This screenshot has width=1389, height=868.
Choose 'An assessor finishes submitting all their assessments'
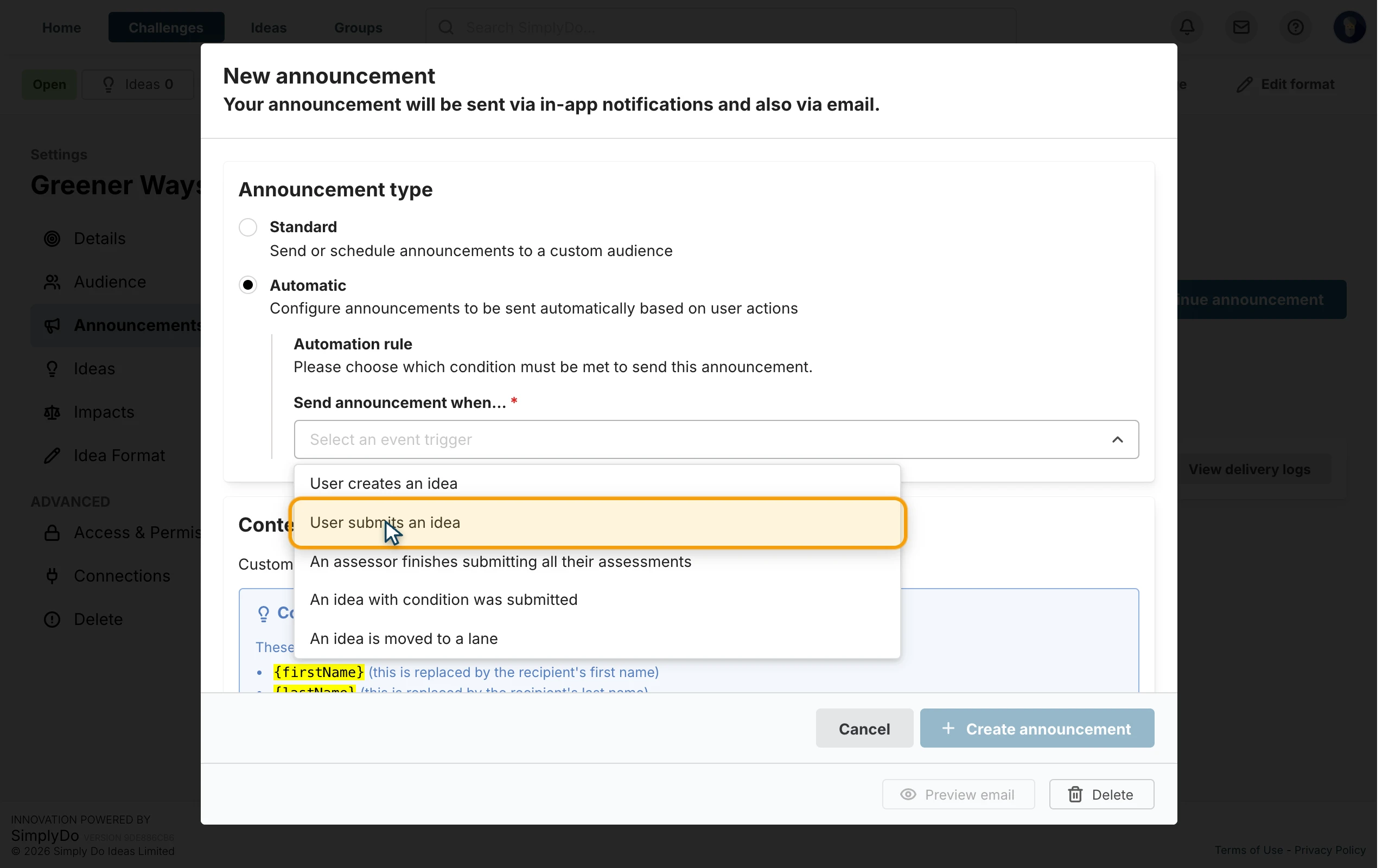click(x=597, y=561)
